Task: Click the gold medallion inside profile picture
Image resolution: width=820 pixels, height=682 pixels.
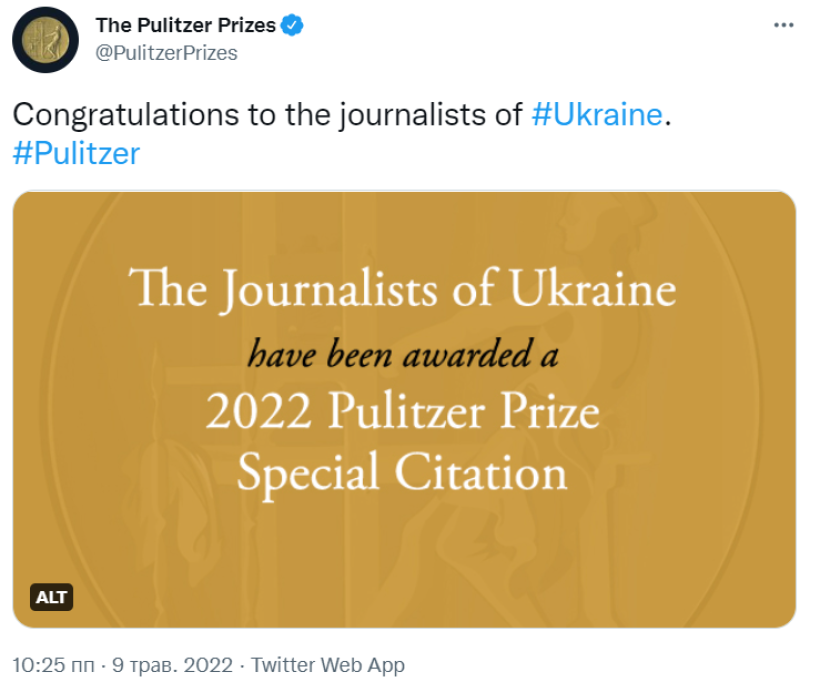Action: 45,40
